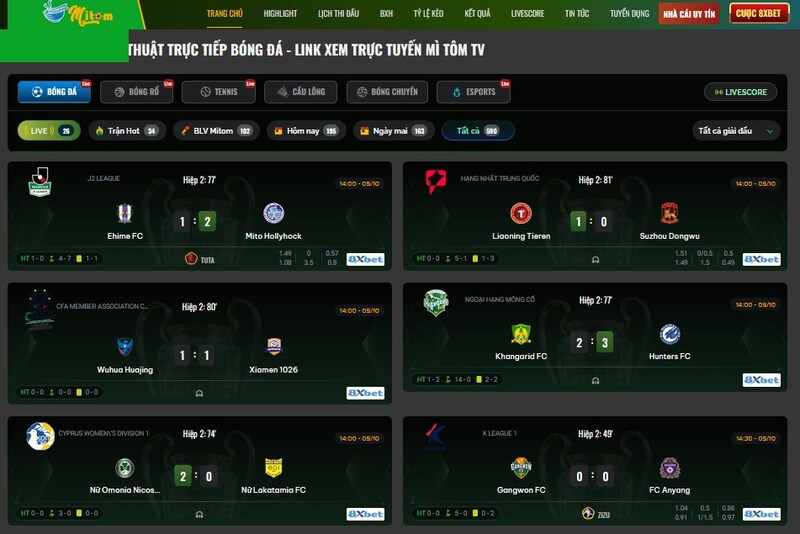Click the Liaoning Tieren team crest
Viewport: 800px width, 534px height.
(521, 213)
